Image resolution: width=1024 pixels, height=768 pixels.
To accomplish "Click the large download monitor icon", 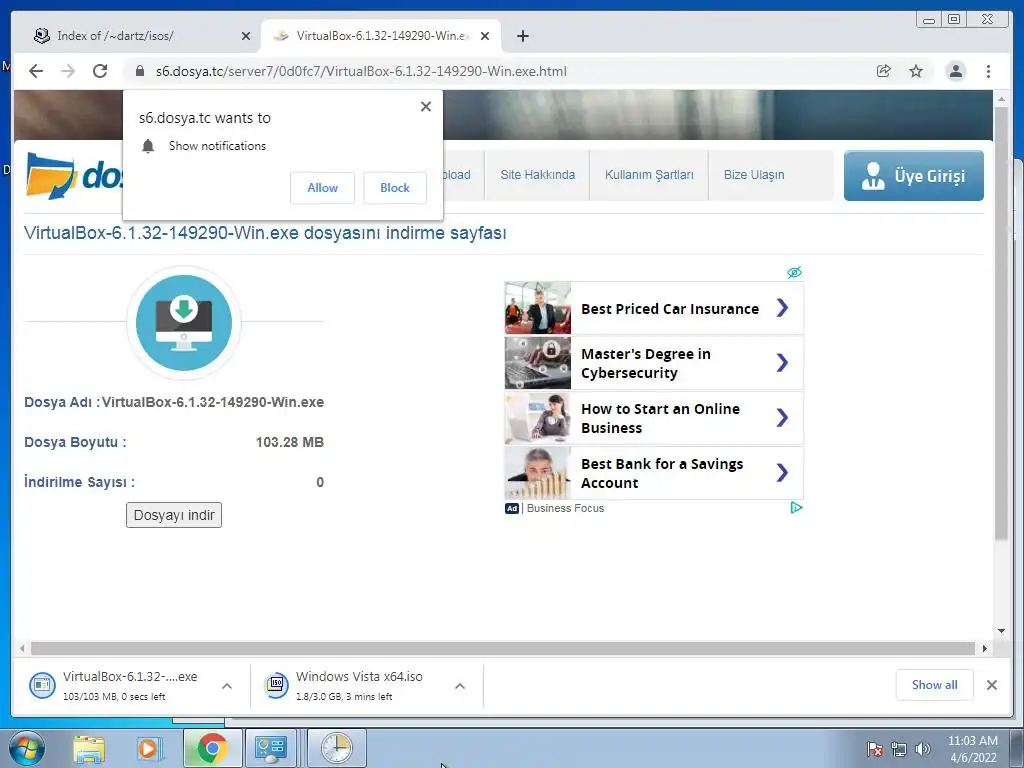I will tap(184, 323).
